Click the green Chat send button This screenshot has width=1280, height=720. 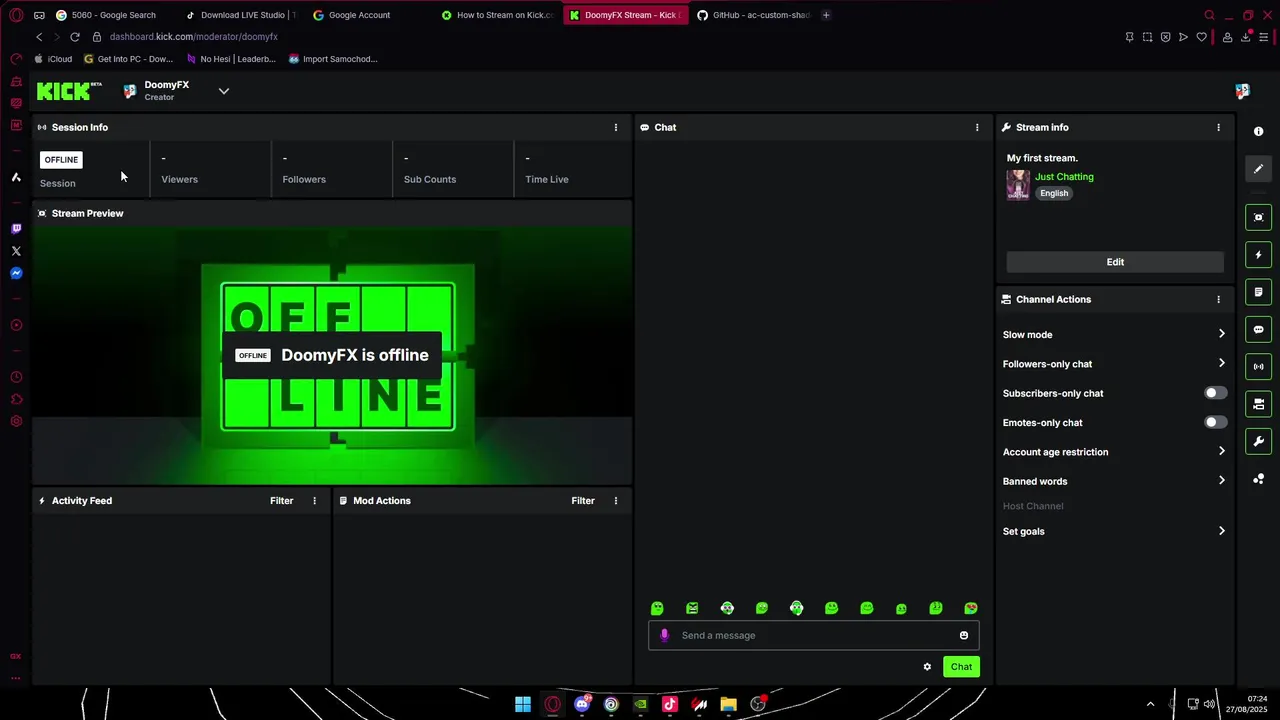tap(961, 667)
